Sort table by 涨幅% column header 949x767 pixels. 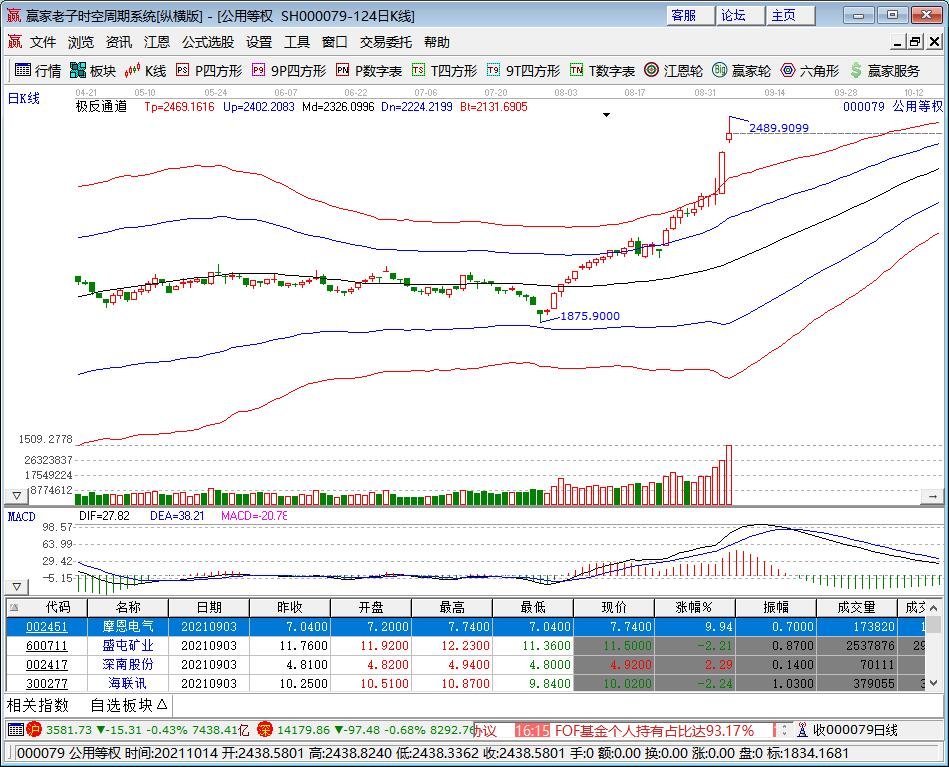tap(694, 607)
